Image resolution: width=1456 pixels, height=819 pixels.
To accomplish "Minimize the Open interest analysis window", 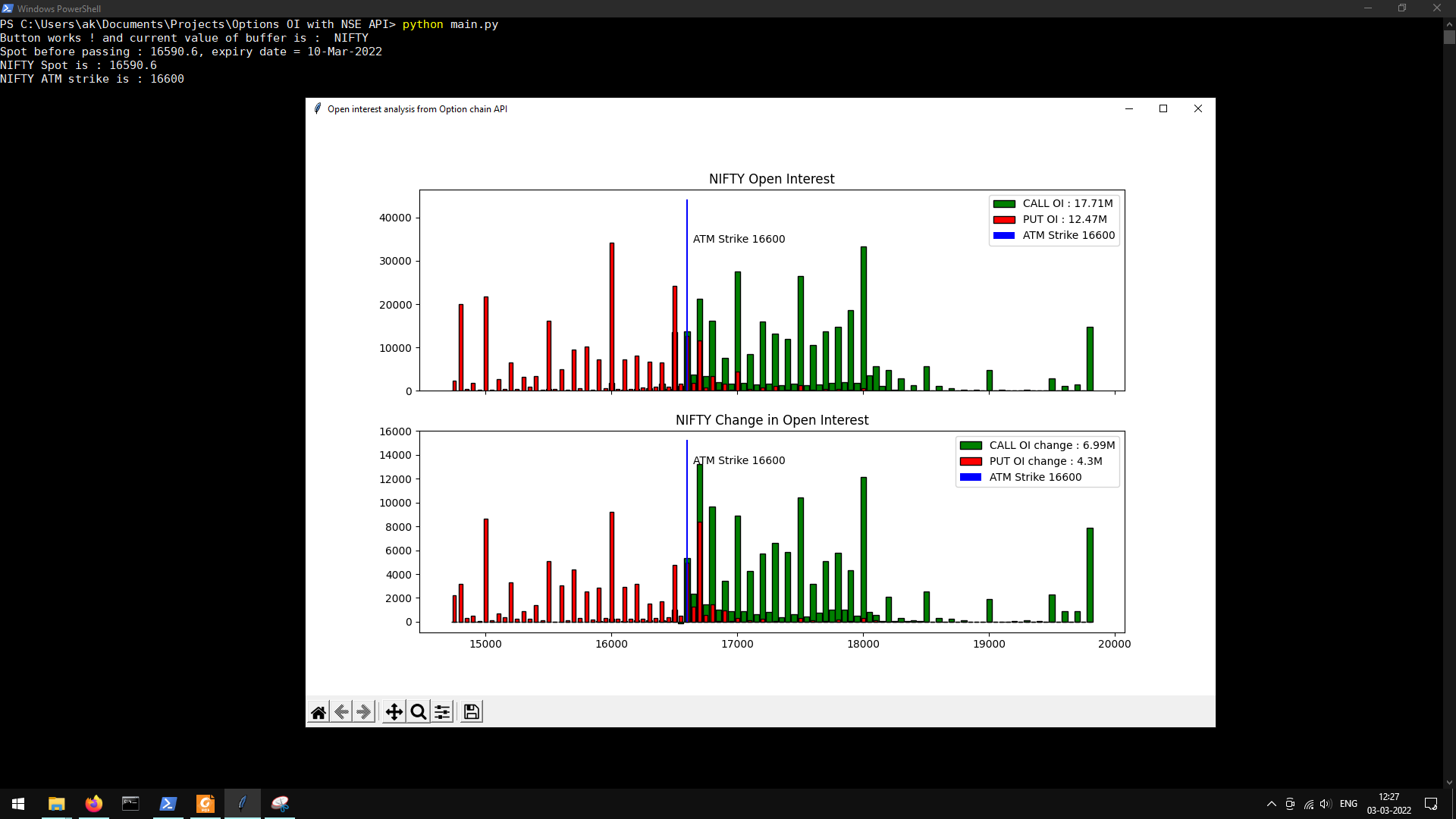I will (x=1129, y=108).
